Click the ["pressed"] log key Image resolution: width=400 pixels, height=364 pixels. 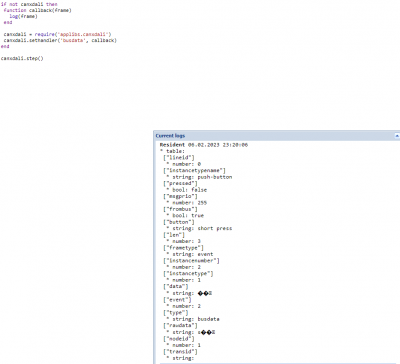tap(180, 183)
